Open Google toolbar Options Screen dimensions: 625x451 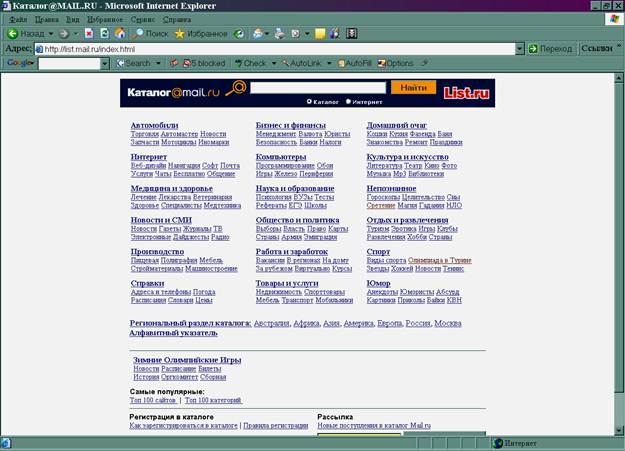click(395, 63)
